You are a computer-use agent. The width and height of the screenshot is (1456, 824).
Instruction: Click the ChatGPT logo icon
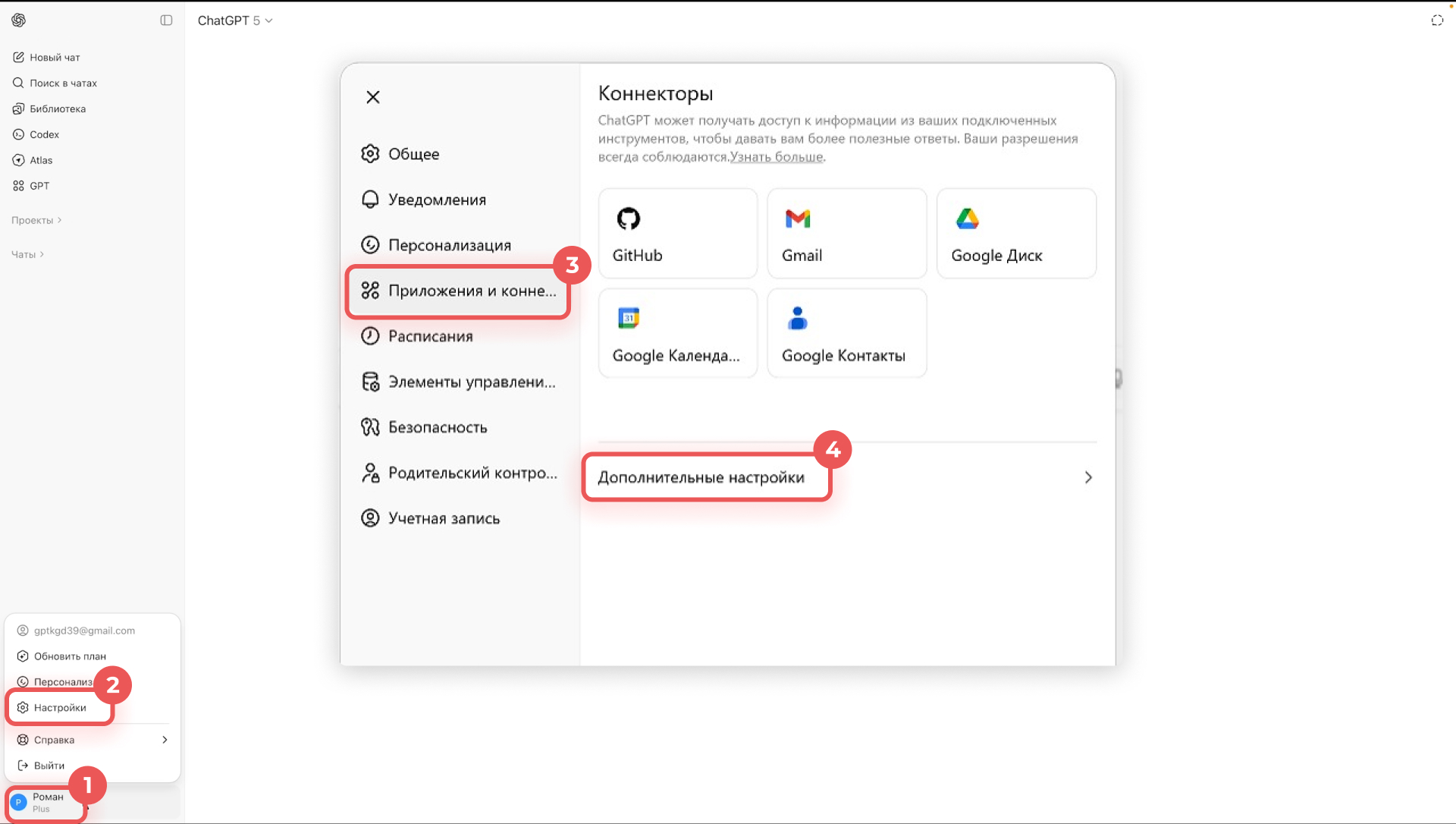pos(19,20)
